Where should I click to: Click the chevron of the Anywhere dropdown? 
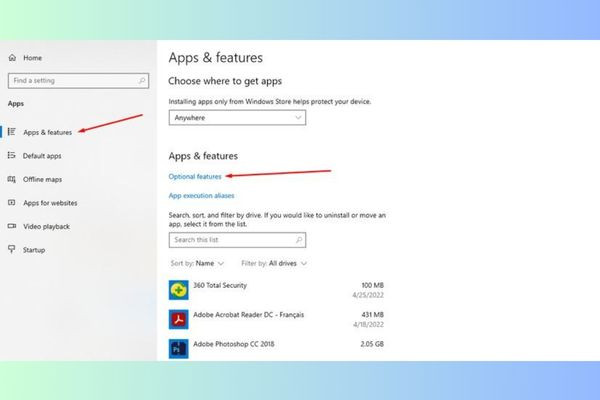[298, 118]
